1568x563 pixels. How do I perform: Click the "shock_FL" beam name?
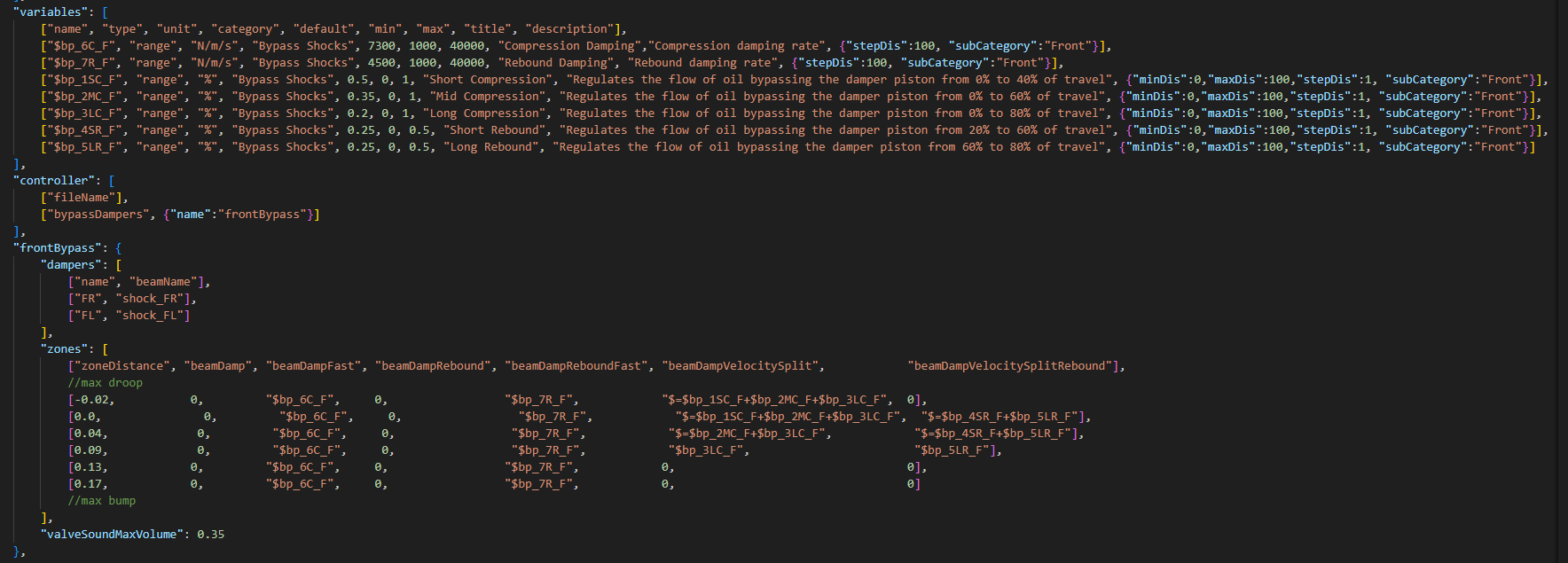[150, 315]
